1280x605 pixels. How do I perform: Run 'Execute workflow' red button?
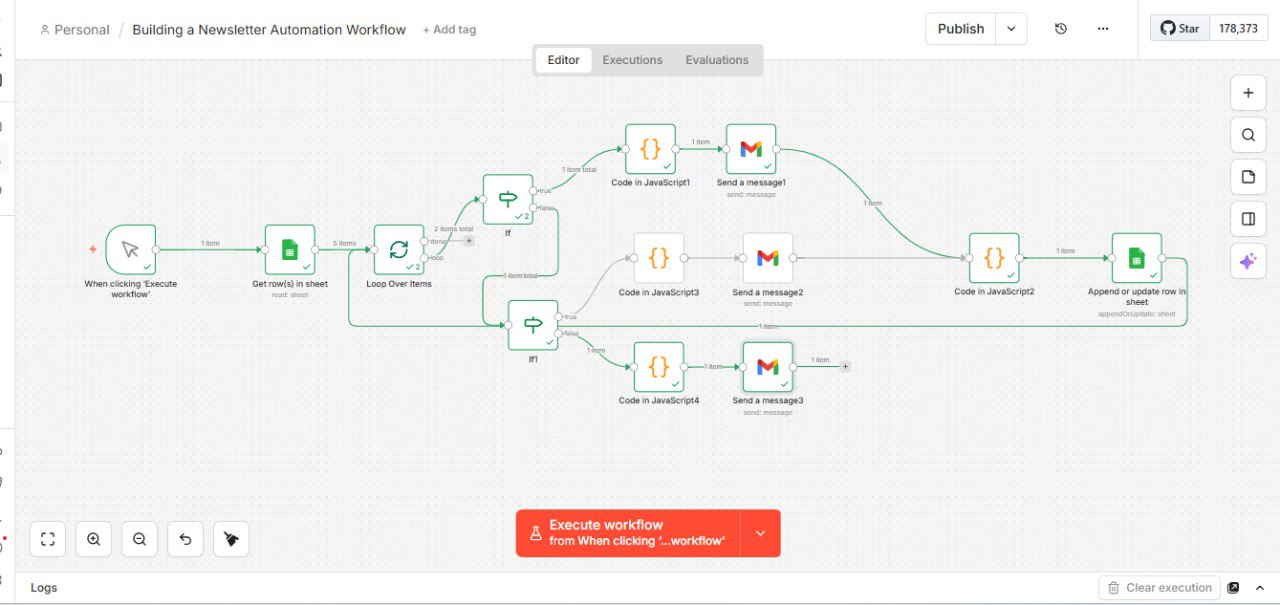tap(628, 533)
